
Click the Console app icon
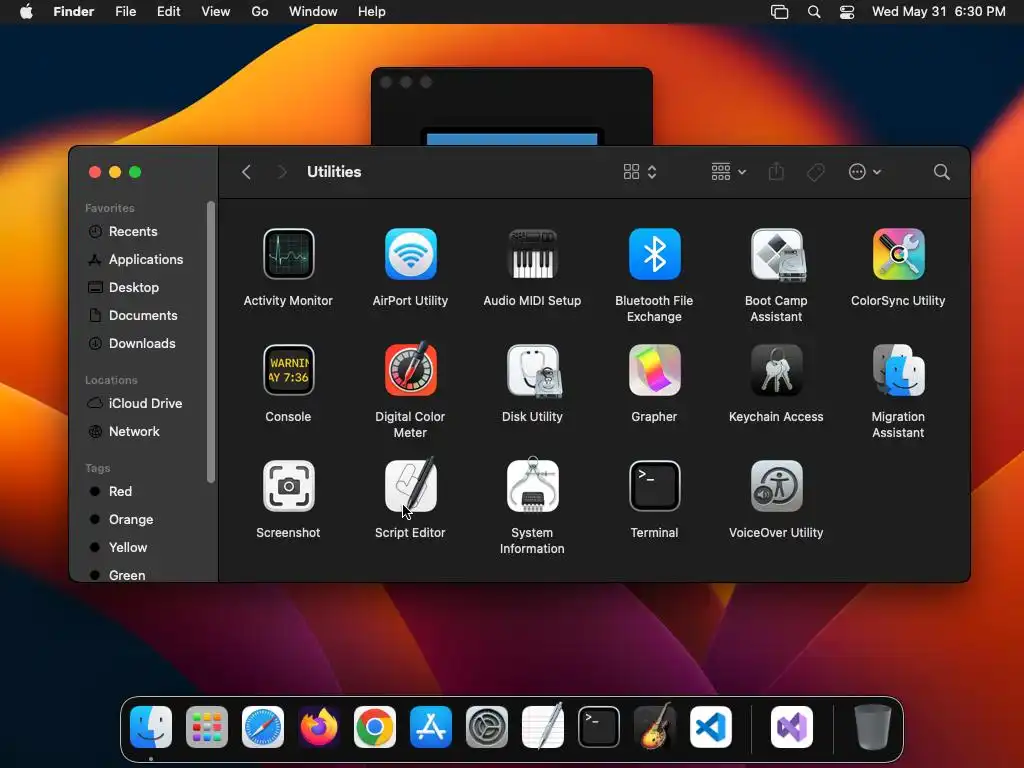tap(288, 370)
